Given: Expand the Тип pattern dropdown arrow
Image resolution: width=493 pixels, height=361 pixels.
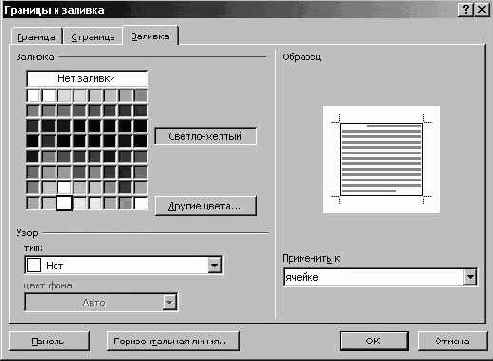Looking at the screenshot, I should (x=215, y=265).
